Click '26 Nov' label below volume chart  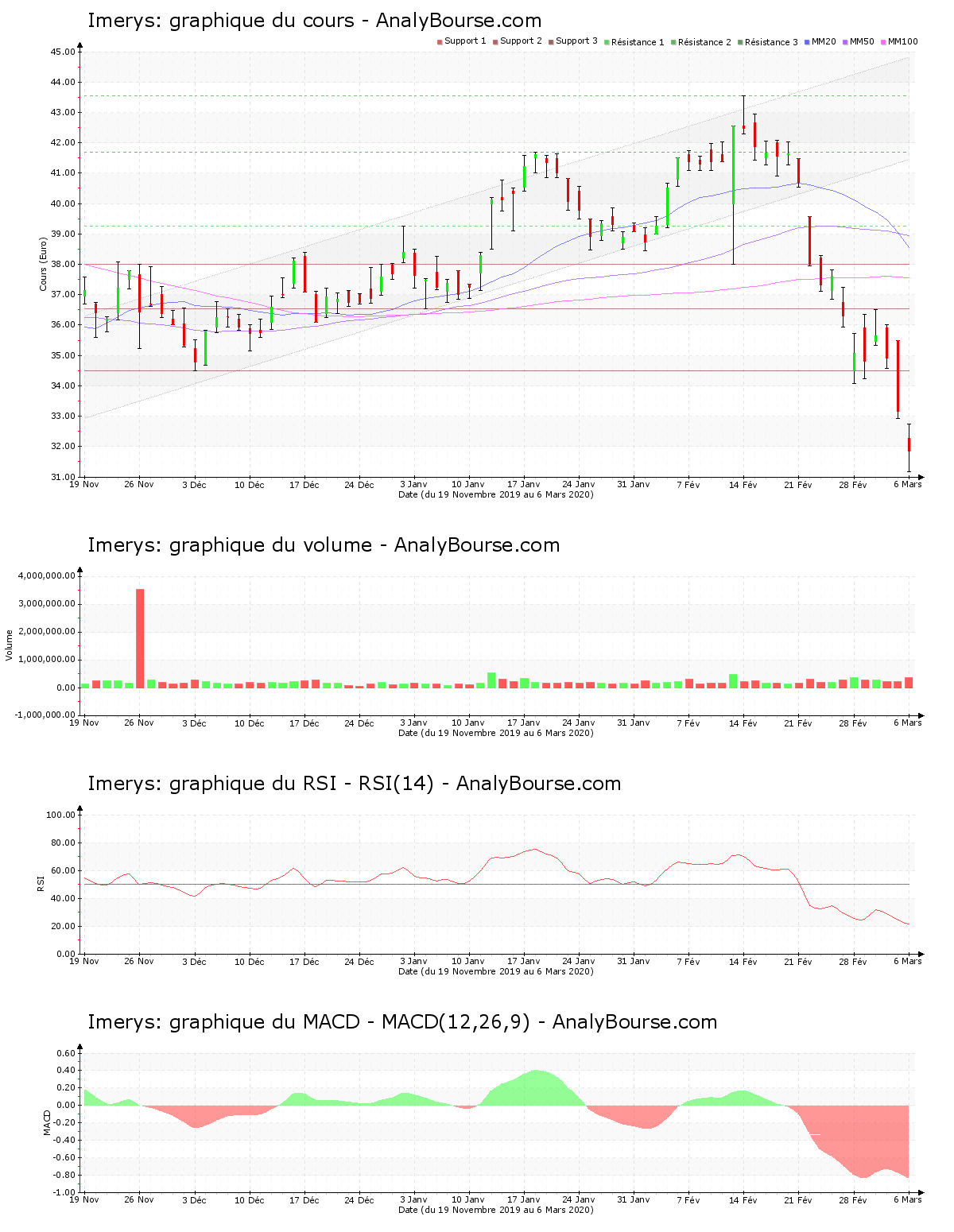pos(139,723)
